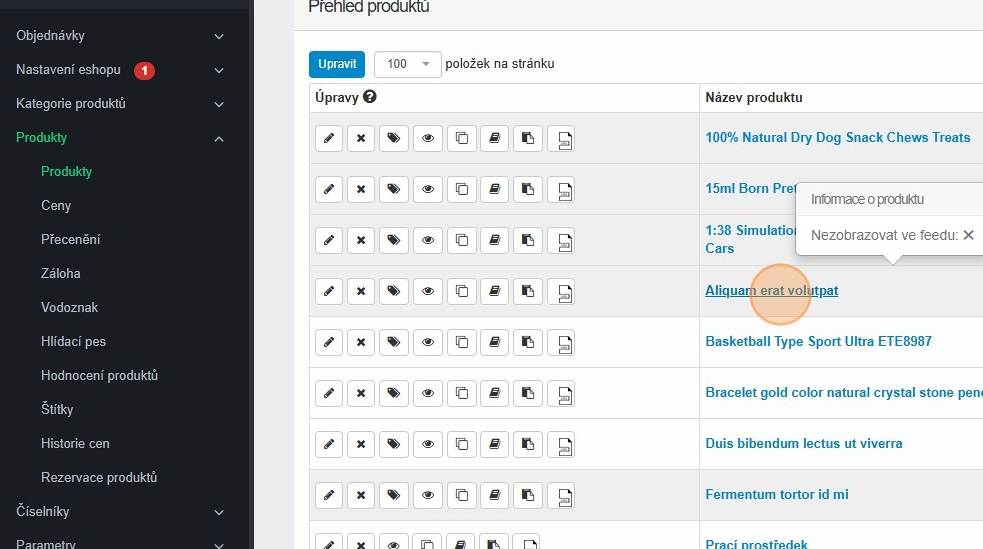Open the Duis bibendum lectus ut viverra link
This screenshot has width=983, height=549.
(x=804, y=443)
